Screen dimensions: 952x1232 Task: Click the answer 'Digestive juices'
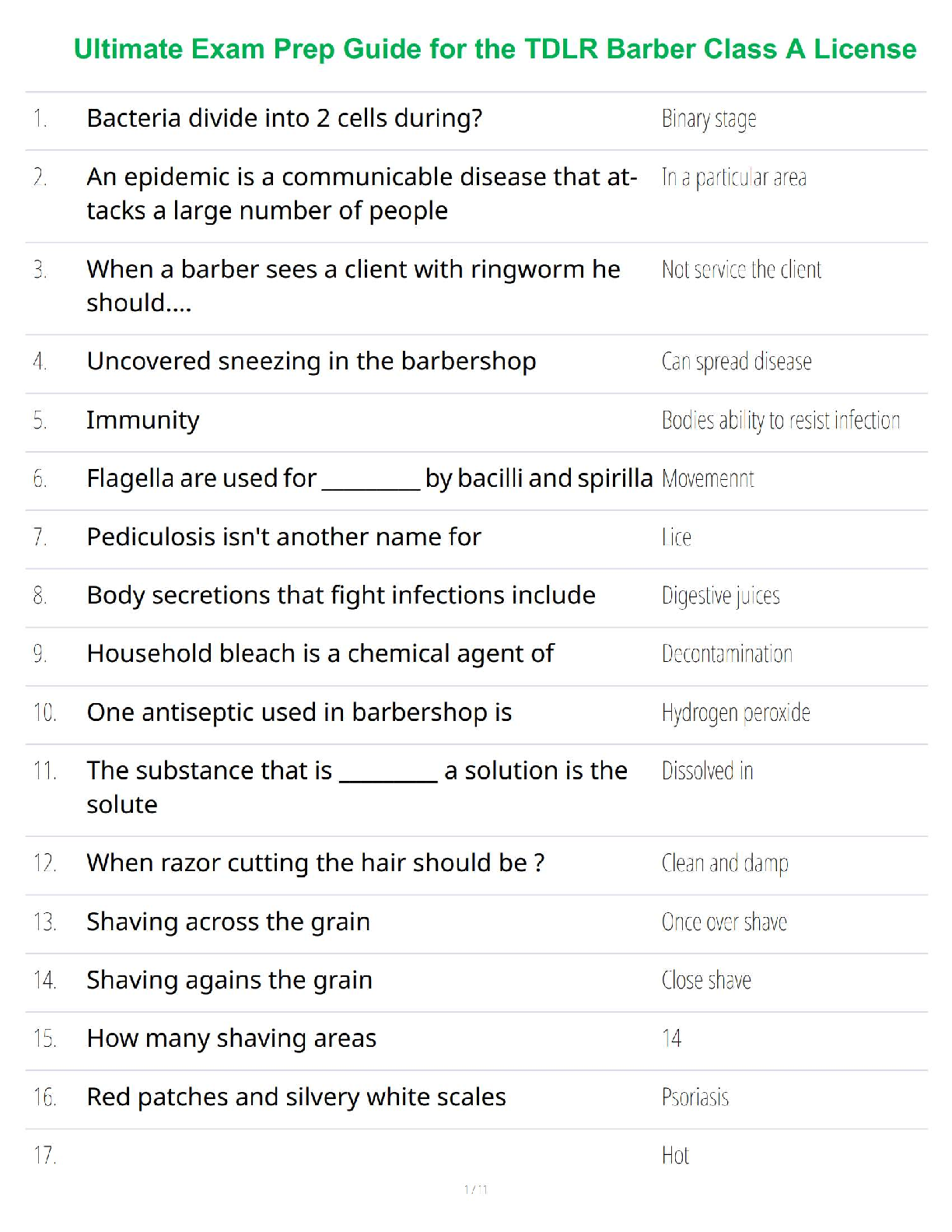pos(720,596)
